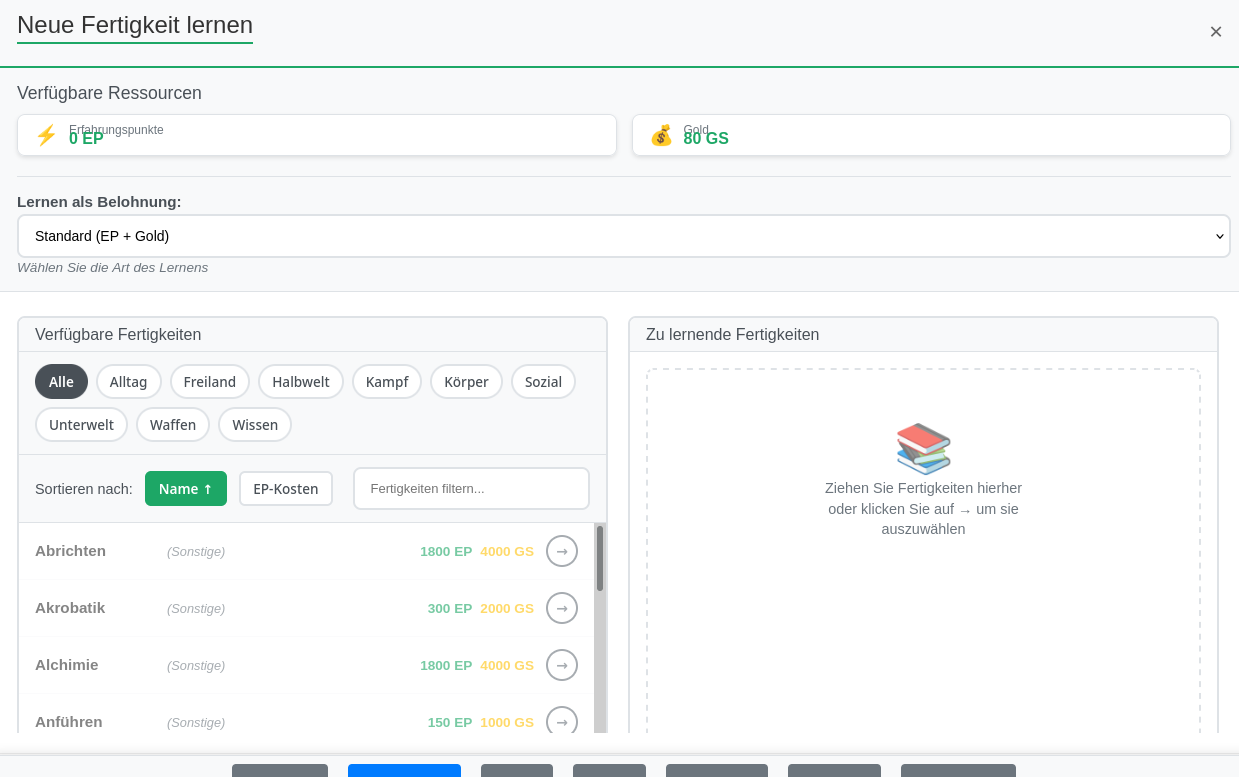1239x777 pixels.
Task: Select the Halbwelt category pill
Action: pyautogui.click(x=300, y=382)
